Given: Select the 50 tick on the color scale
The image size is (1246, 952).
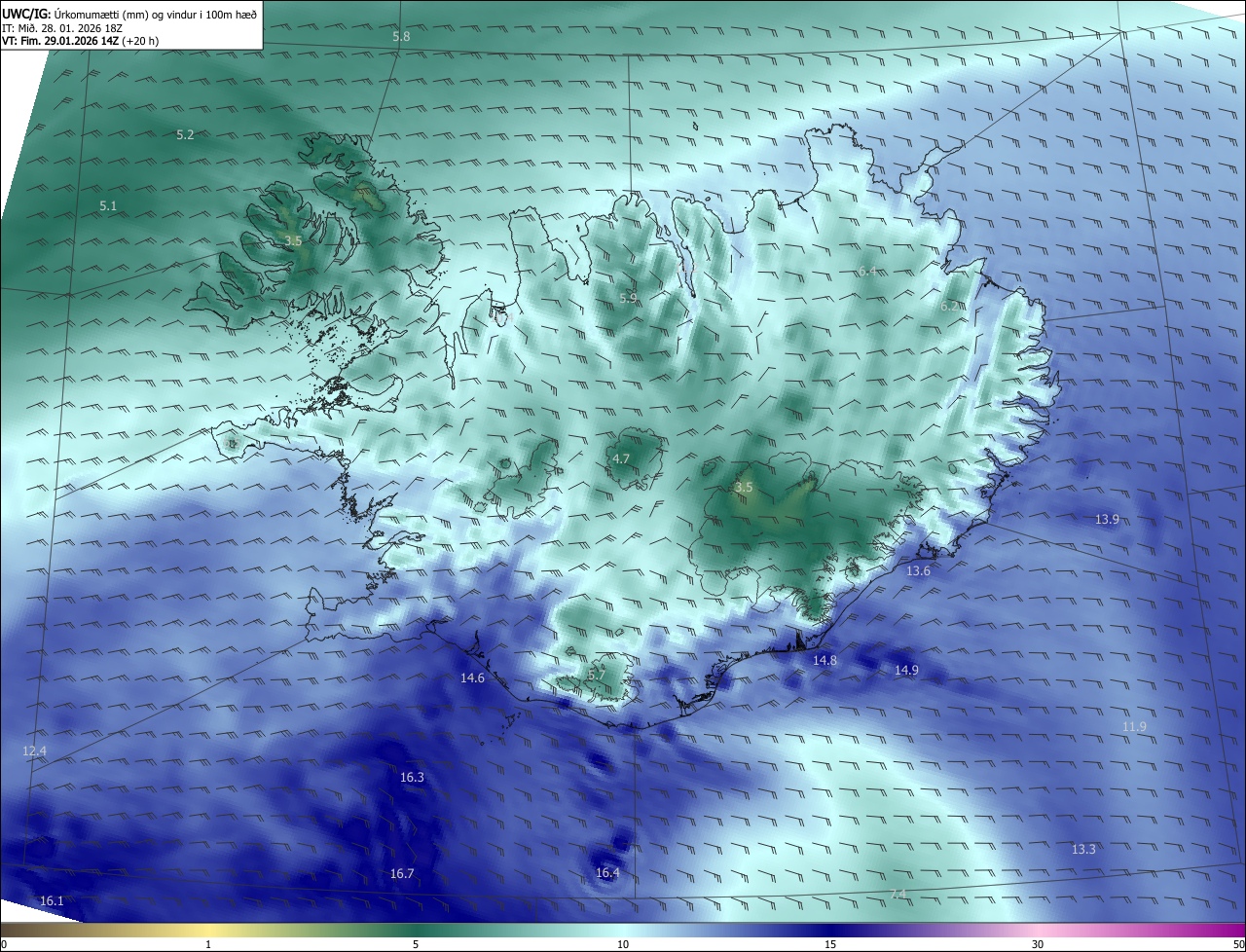Looking at the screenshot, I should pyautogui.click(x=1238, y=944).
